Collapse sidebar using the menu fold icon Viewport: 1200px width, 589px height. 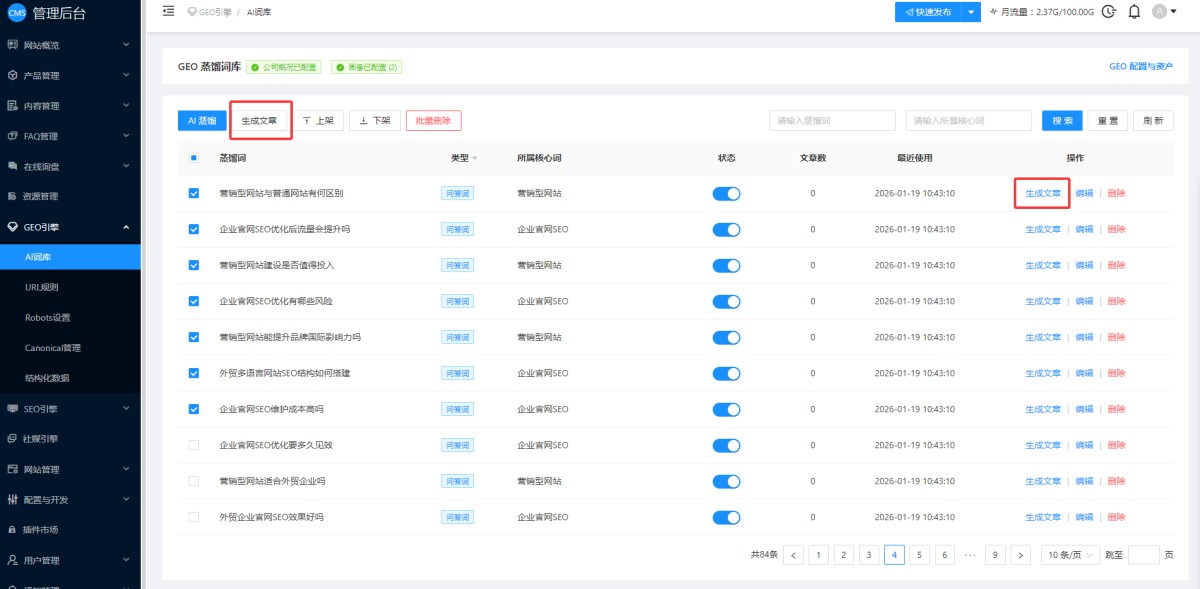(168, 11)
